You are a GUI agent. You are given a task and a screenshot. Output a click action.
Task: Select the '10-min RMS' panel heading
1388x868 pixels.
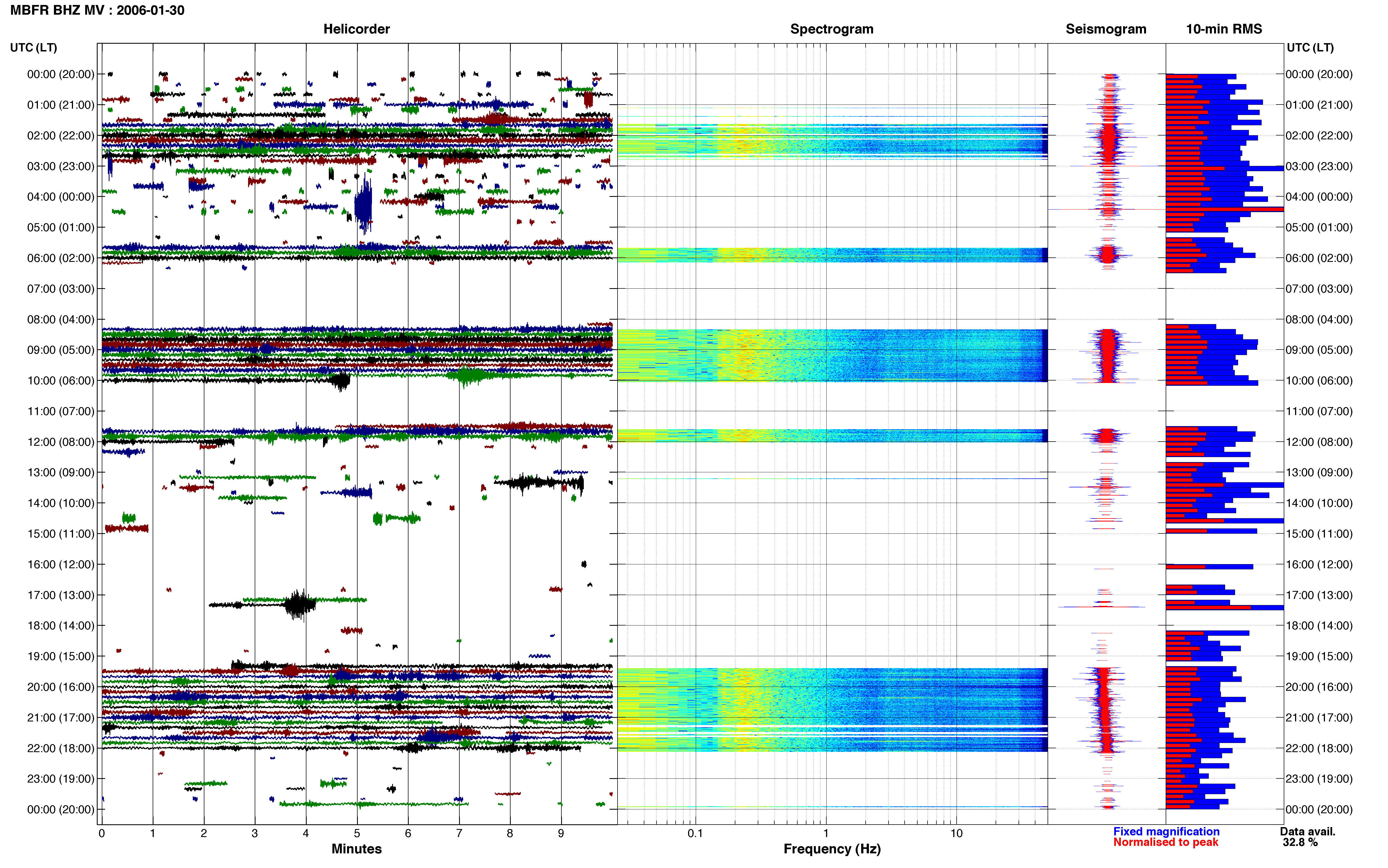(x=1224, y=29)
